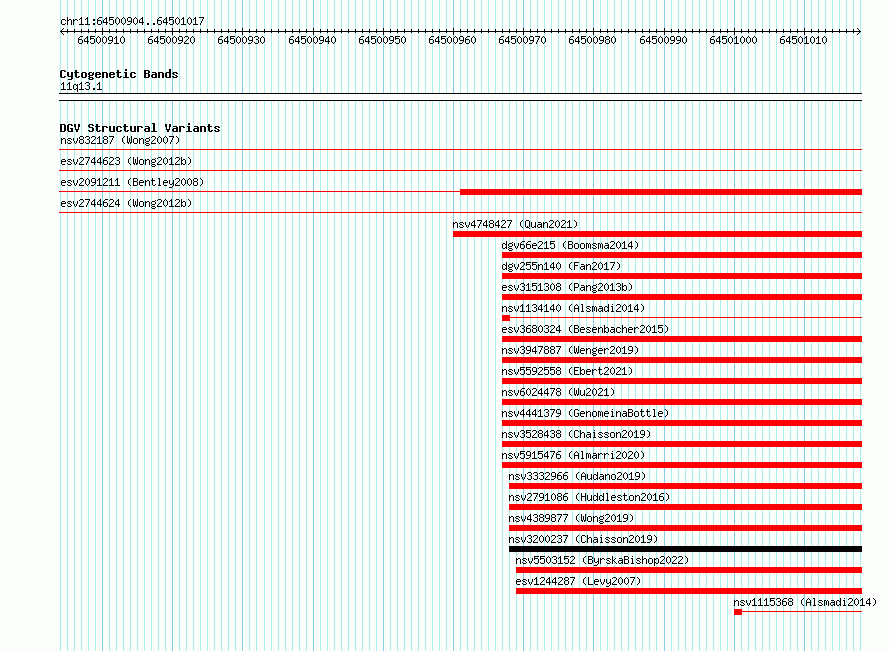Select nsv1115368 (Alsmadi2014) label
Image resolution: width=890 pixels, height=651 pixels.
pyautogui.click(x=805, y=602)
